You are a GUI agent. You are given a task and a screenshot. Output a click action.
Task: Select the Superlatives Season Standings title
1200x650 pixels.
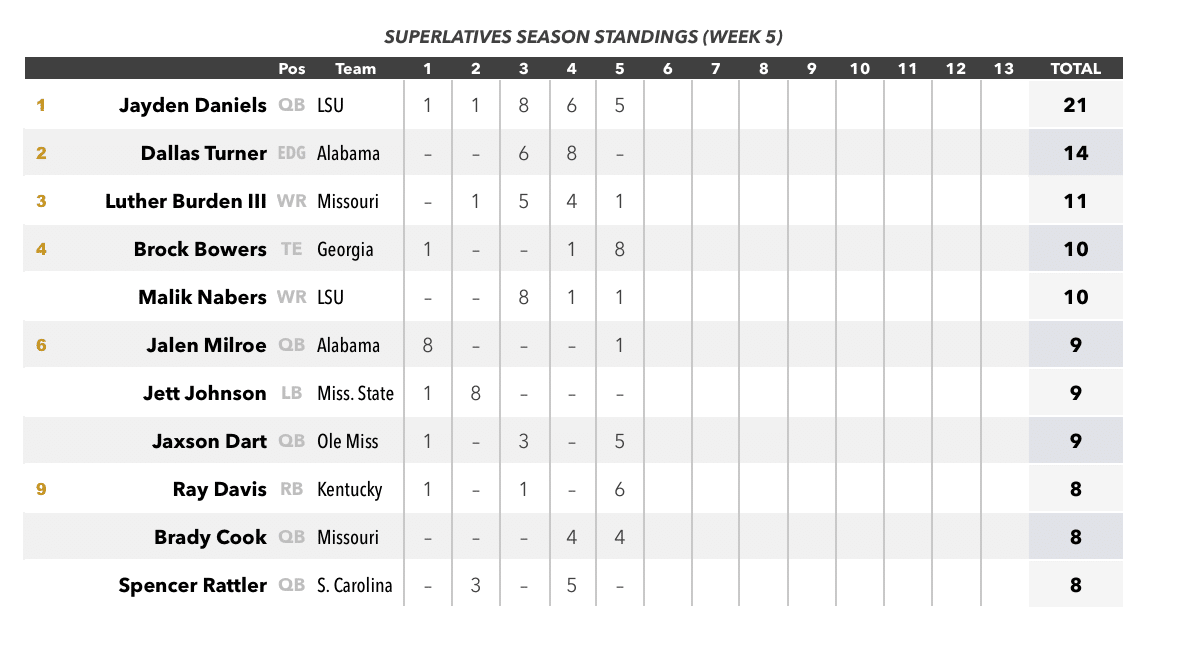(584, 38)
